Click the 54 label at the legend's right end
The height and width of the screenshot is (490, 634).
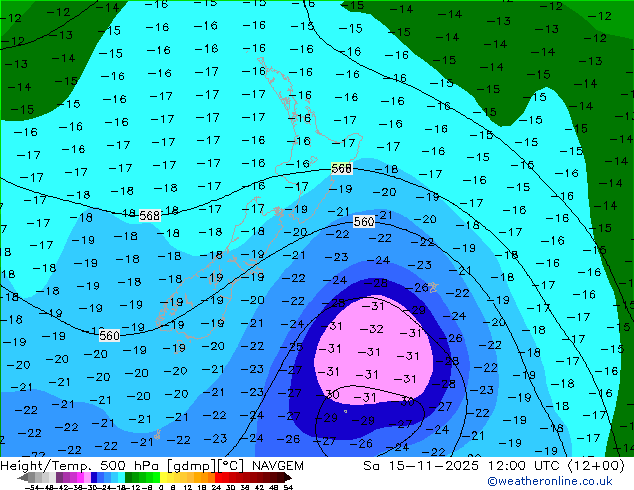(x=287, y=488)
